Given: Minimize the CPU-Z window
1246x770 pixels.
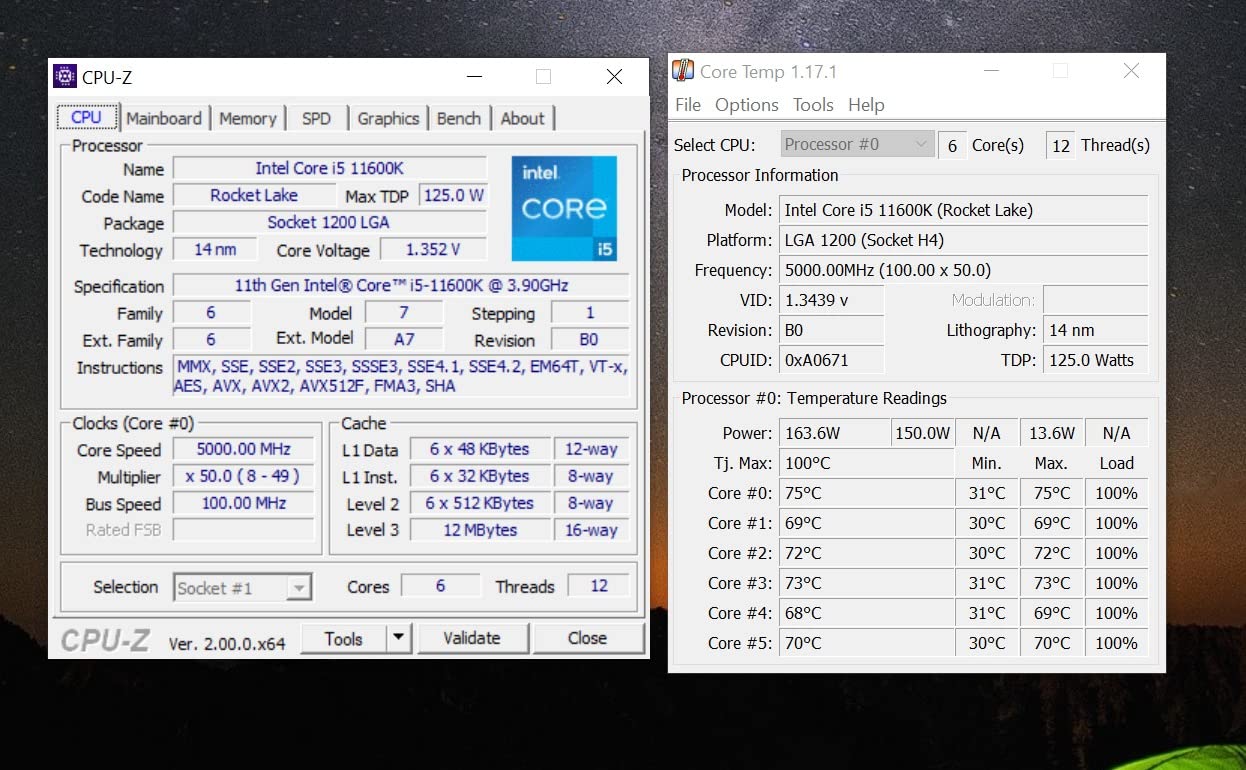Looking at the screenshot, I should [x=473, y=76].
